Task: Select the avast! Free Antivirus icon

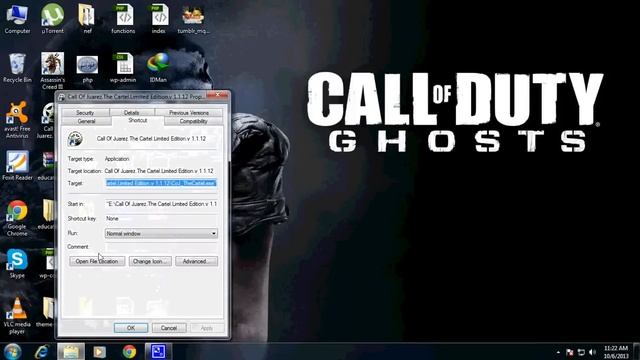Action: tap(17, 120)
